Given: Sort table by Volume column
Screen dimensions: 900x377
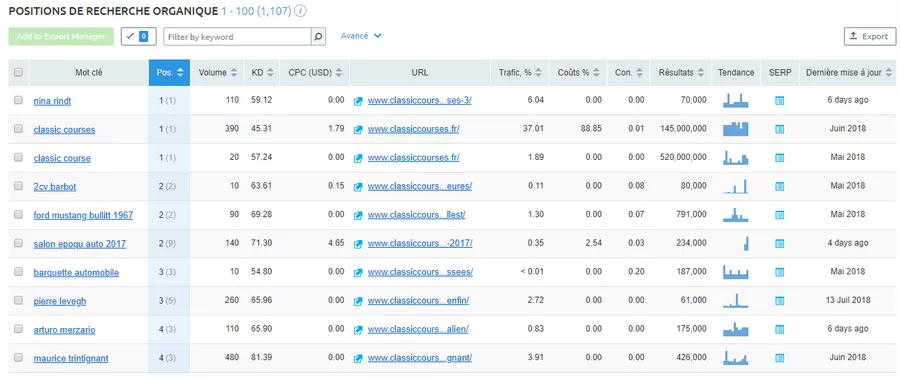Looking at the screenshot, I should point(218,73).
